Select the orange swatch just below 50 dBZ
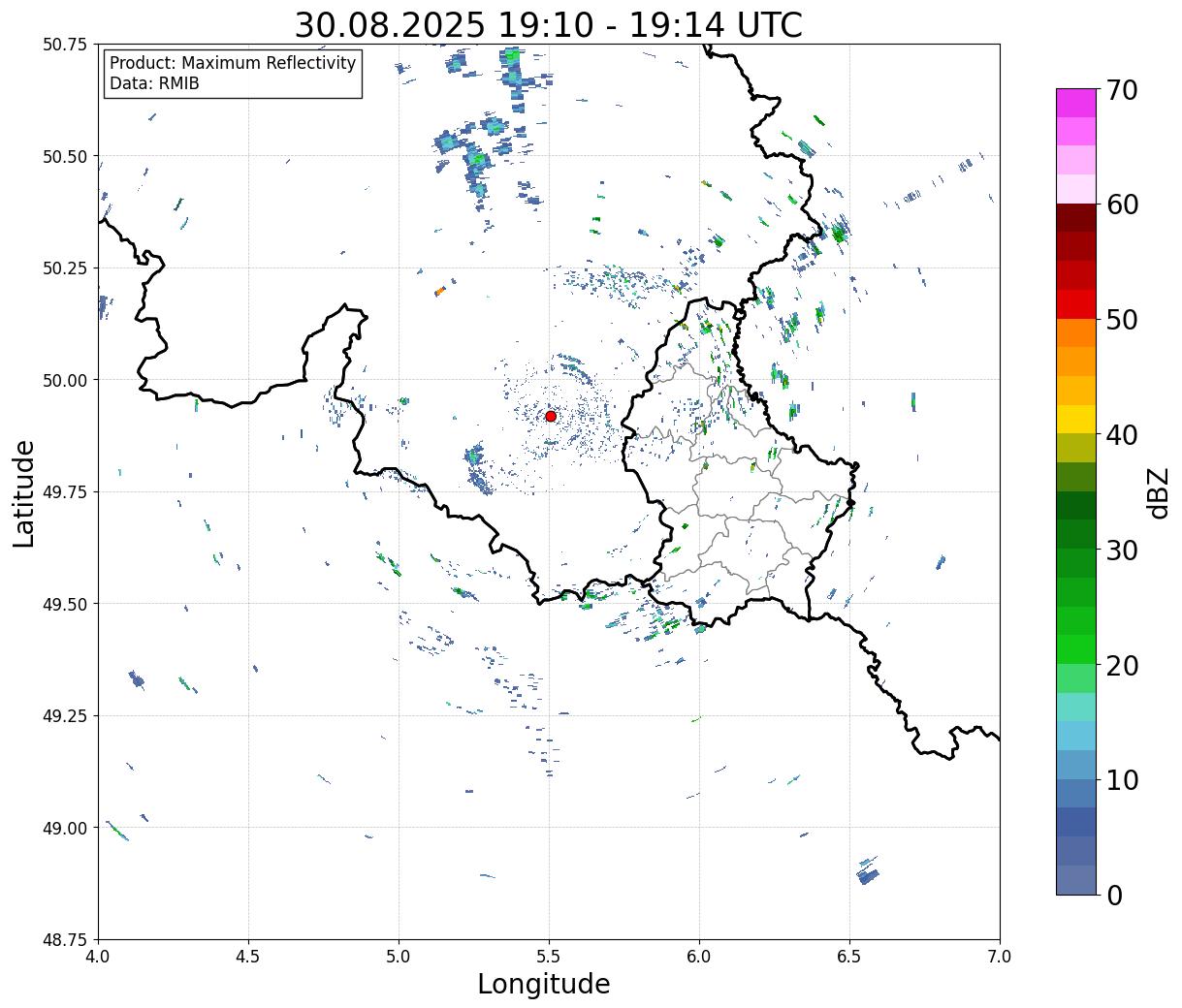 pyautogui.click(x=1076, y=332)
